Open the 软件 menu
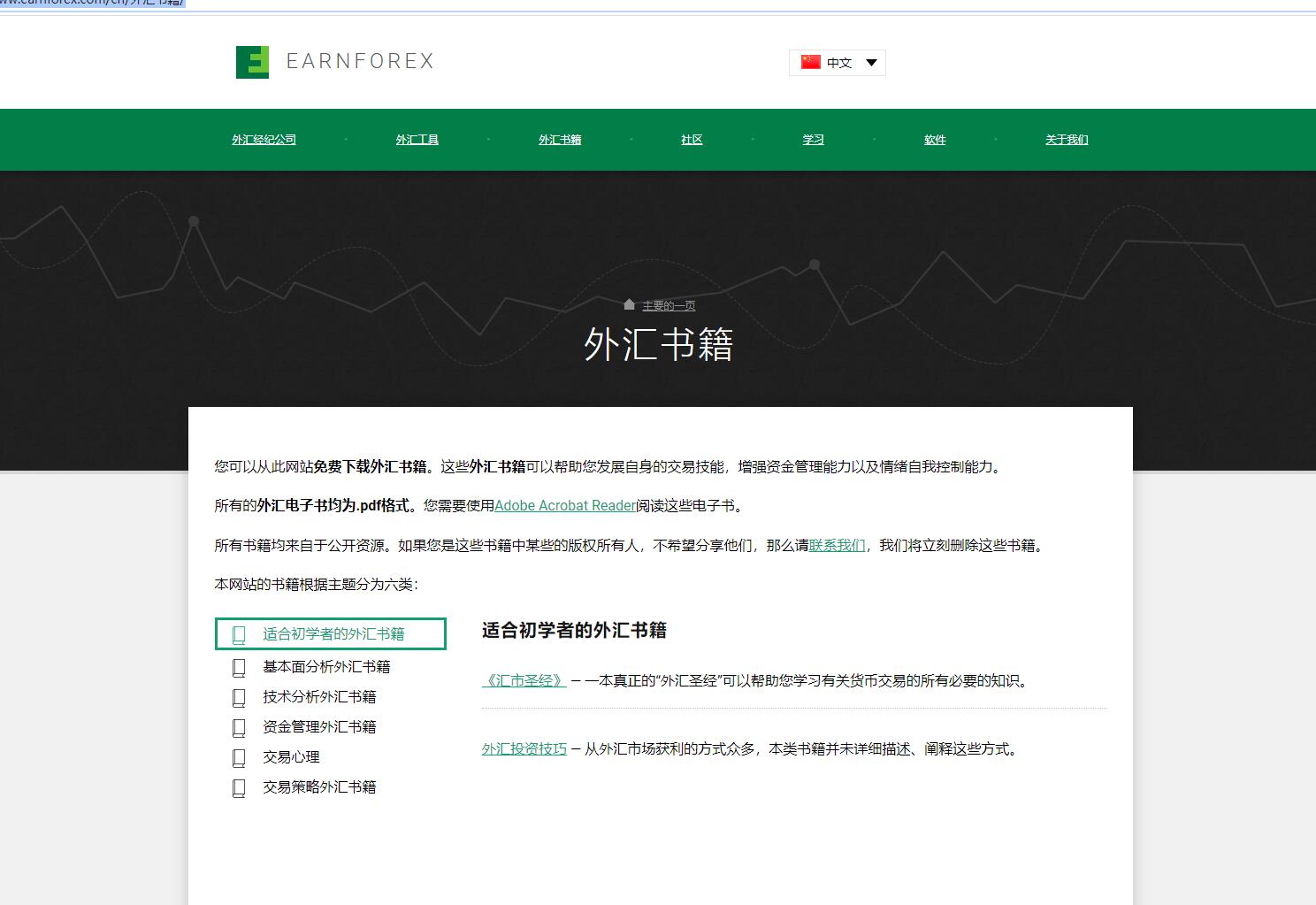 [935, 140]
